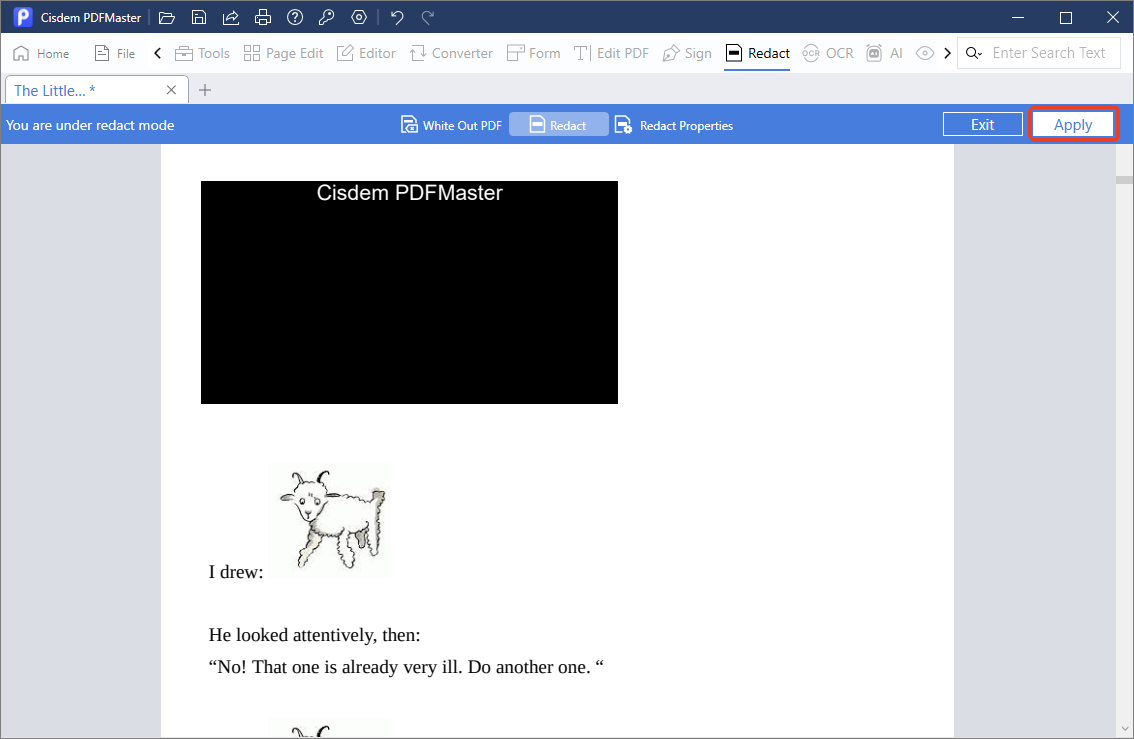Undo the last action

click(397, 17)
